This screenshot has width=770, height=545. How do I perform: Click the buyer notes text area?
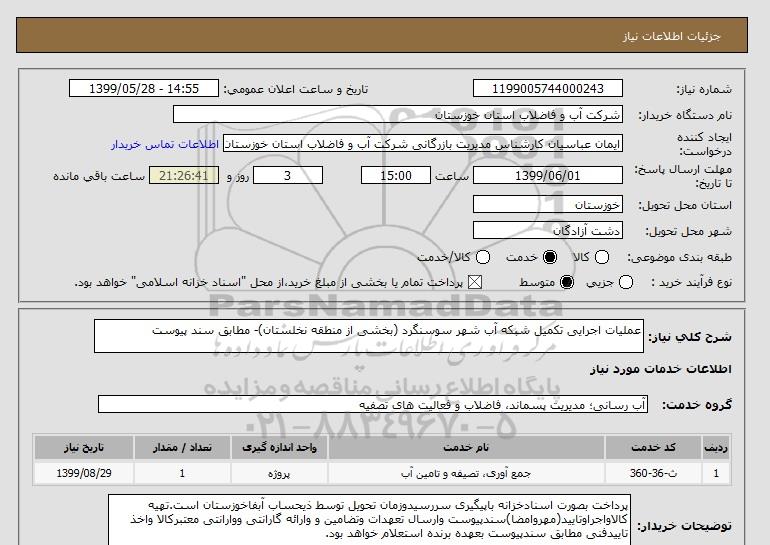pyautogui.click(x=369, y=520)
